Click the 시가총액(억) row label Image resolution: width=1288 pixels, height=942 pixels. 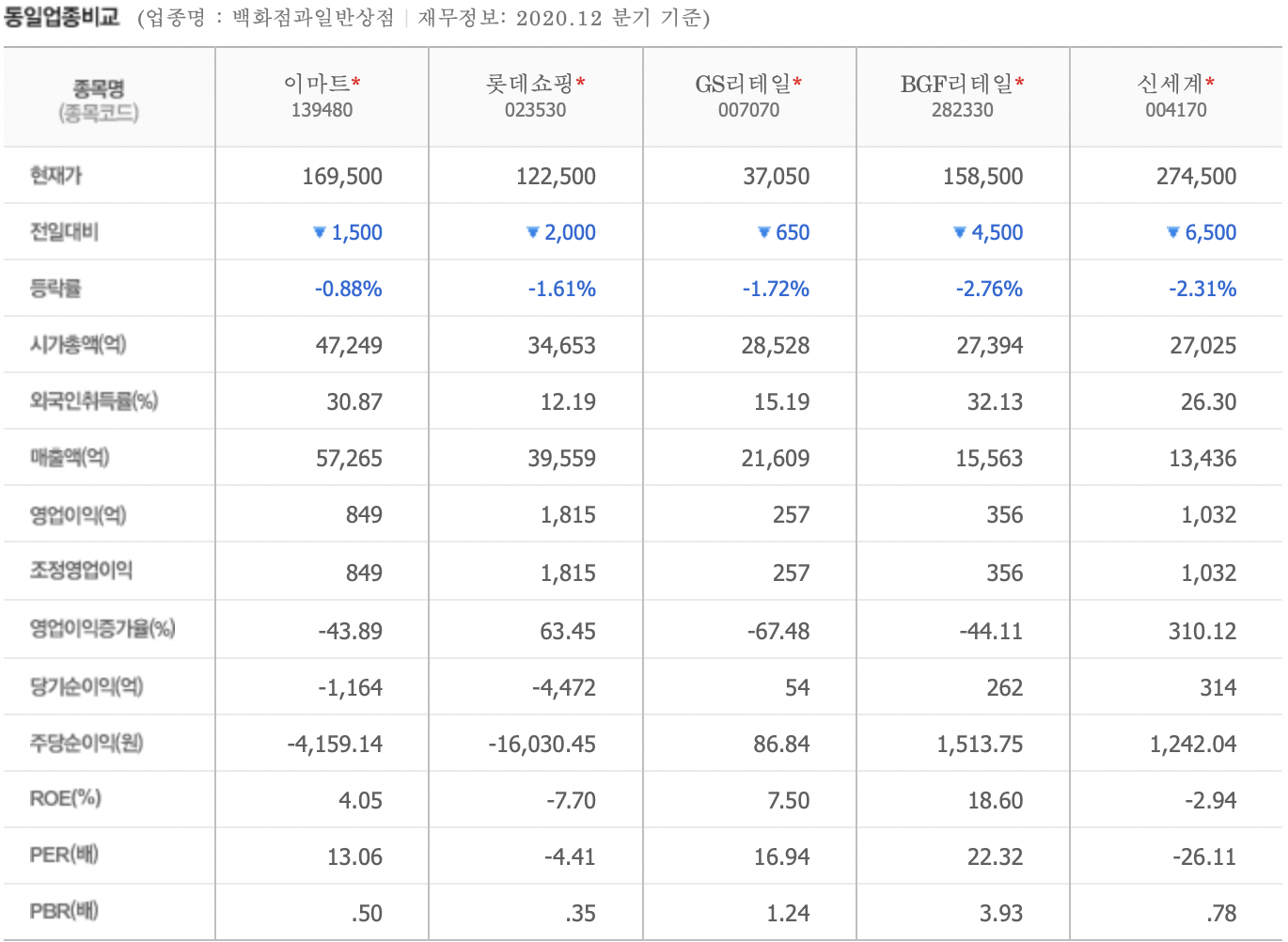coord(78,345)
